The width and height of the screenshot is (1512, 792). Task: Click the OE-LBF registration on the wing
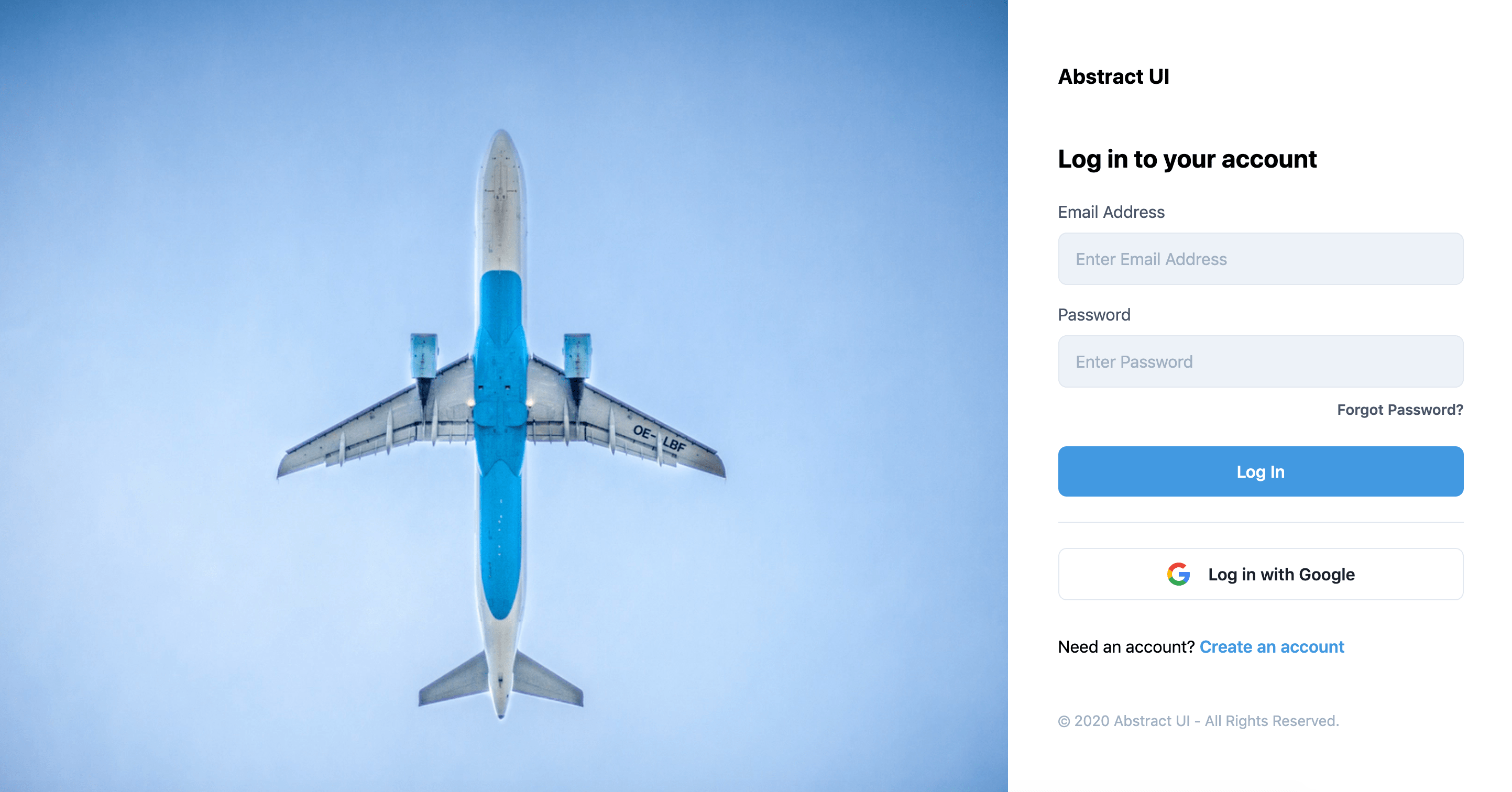[x=659, y=438]
